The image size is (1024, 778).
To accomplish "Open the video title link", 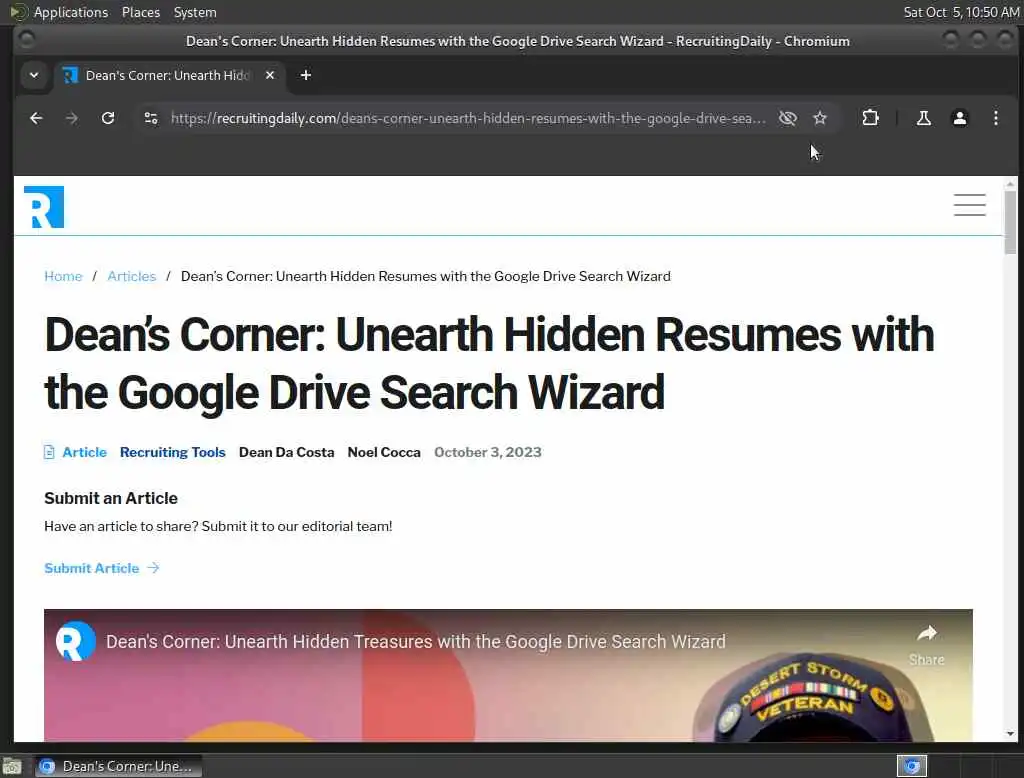I will [x=415, y=641].
